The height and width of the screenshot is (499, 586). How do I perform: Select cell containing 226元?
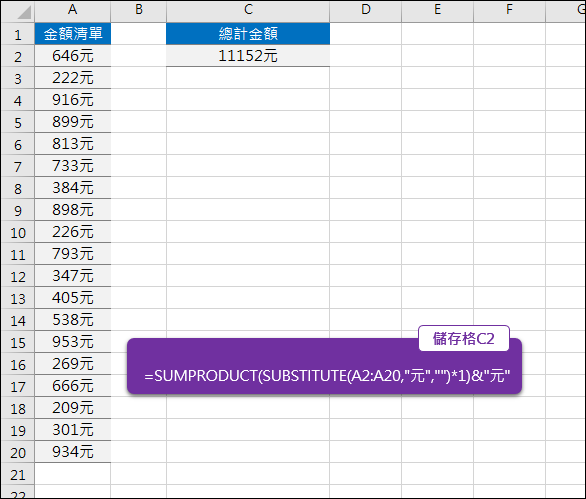(x=73, y=232)
